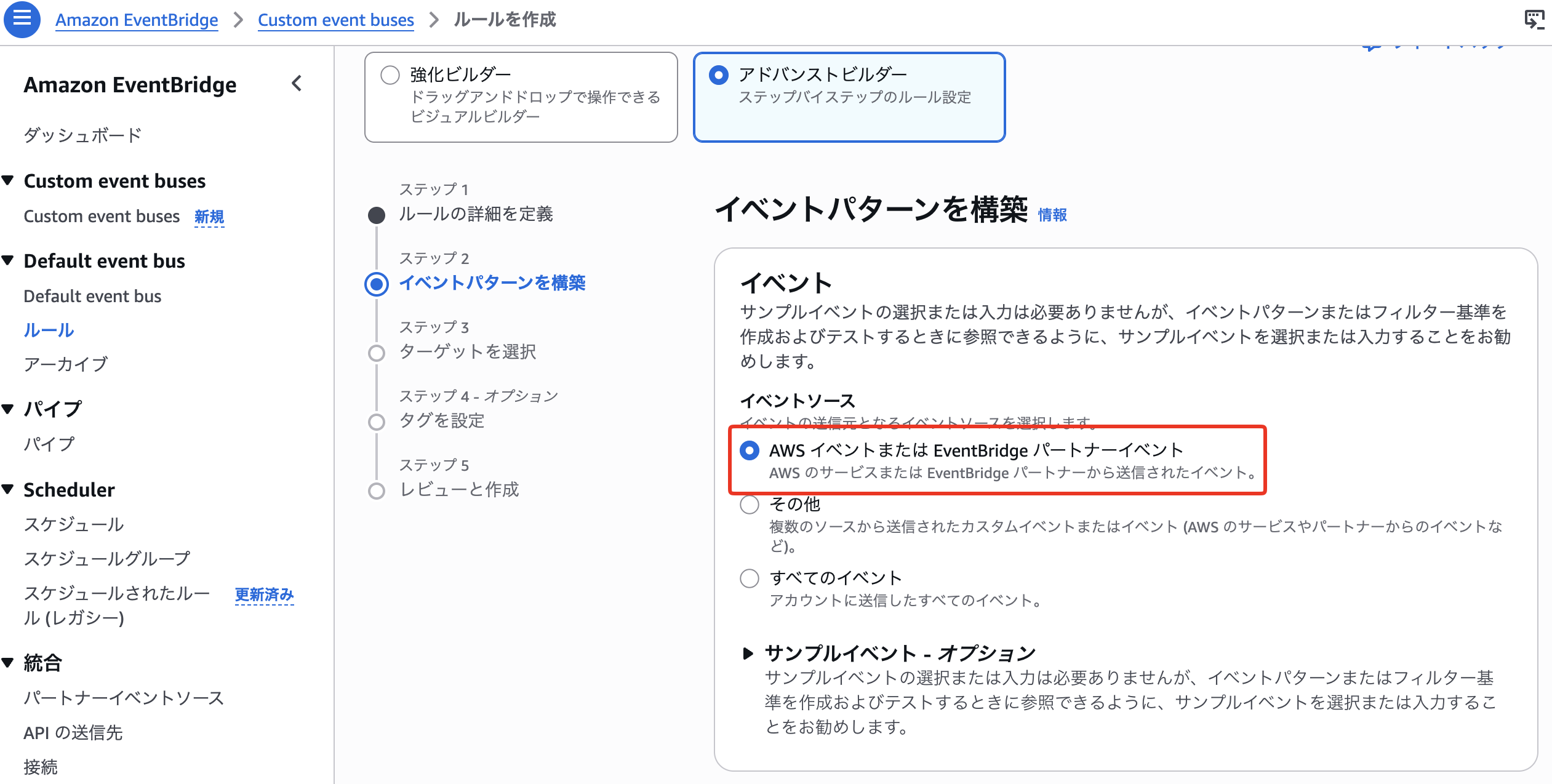Select the すべてのイベント radio option
1552x784 pixels.
750,578
